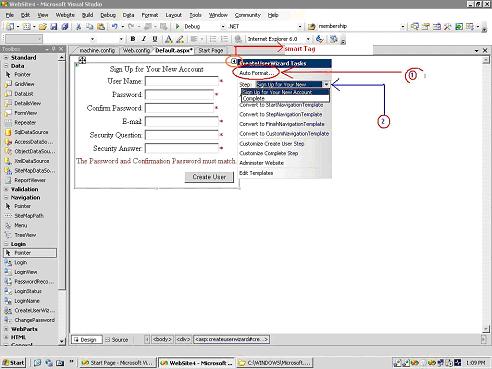The image size is (492, 369).
Task: Click the smart tag arrow on CreateUserWizard
Action: (234, 61)
